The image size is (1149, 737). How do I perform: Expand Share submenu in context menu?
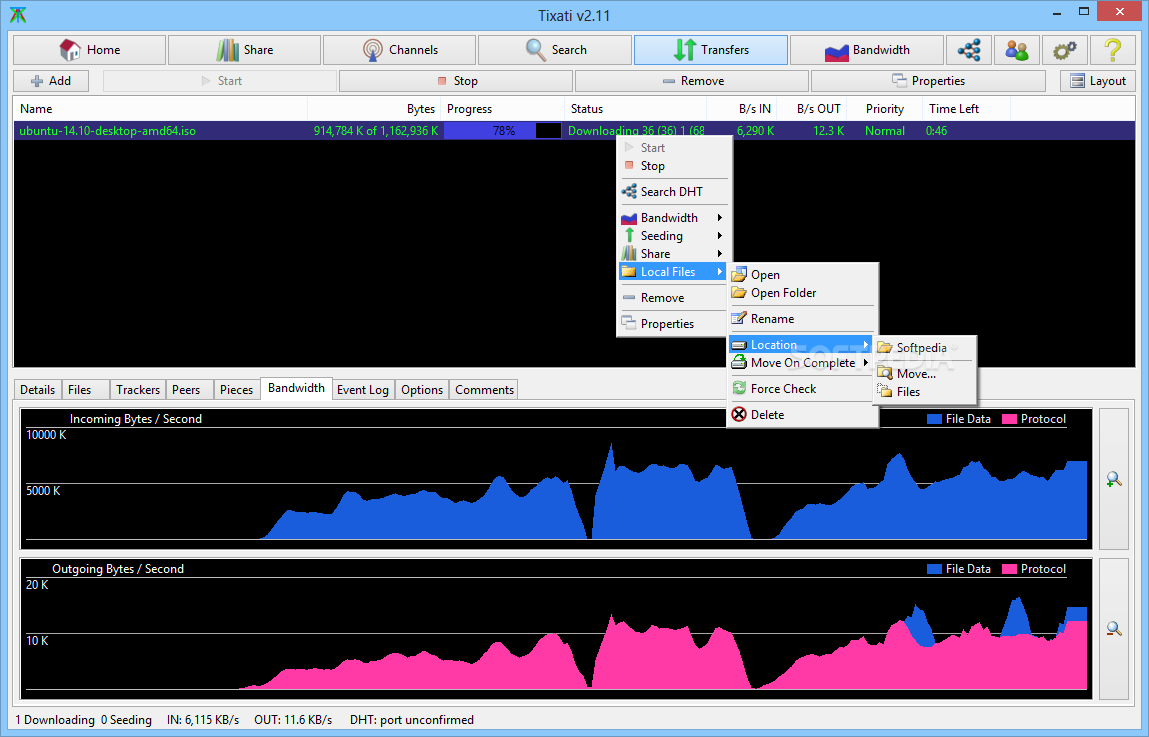[x=674, y=253]
